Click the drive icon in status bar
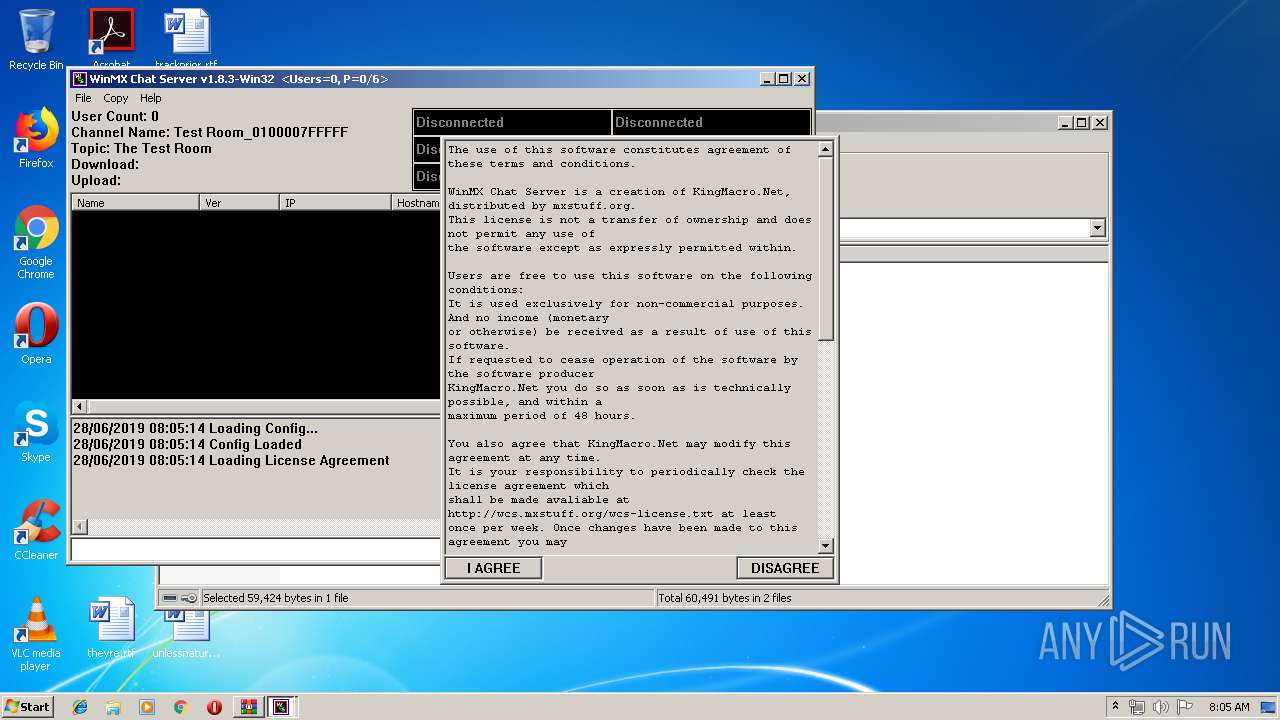This screenshot has height=720, width=1280. point(170,598)
